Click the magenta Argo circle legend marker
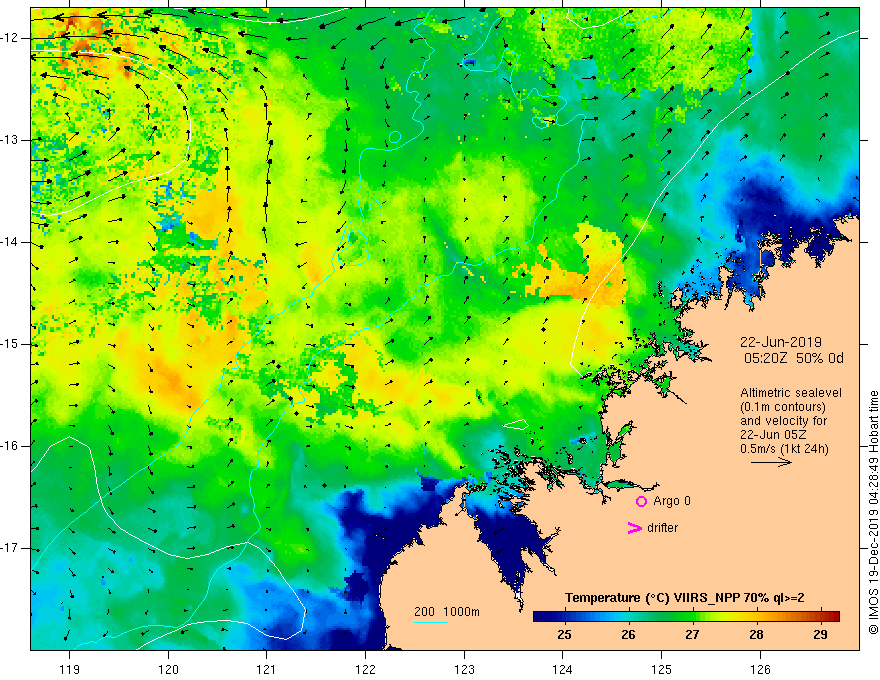 (641, 501)
